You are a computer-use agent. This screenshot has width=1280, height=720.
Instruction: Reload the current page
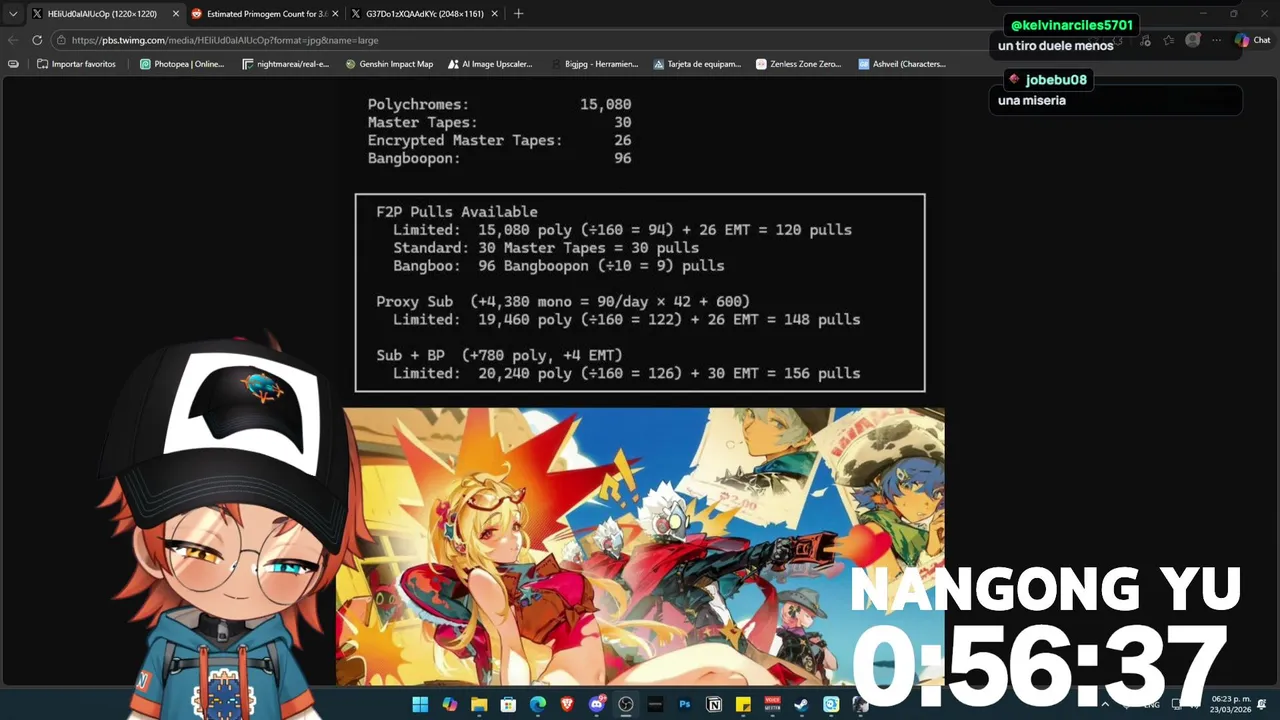37,40
